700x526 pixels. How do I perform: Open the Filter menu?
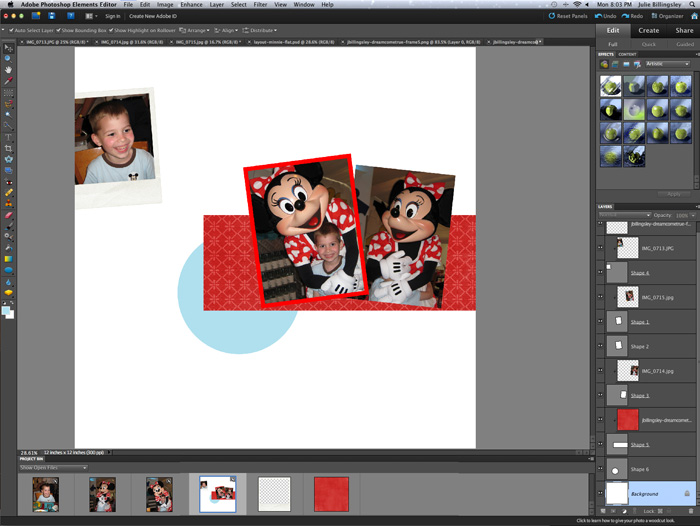point(260,4)
